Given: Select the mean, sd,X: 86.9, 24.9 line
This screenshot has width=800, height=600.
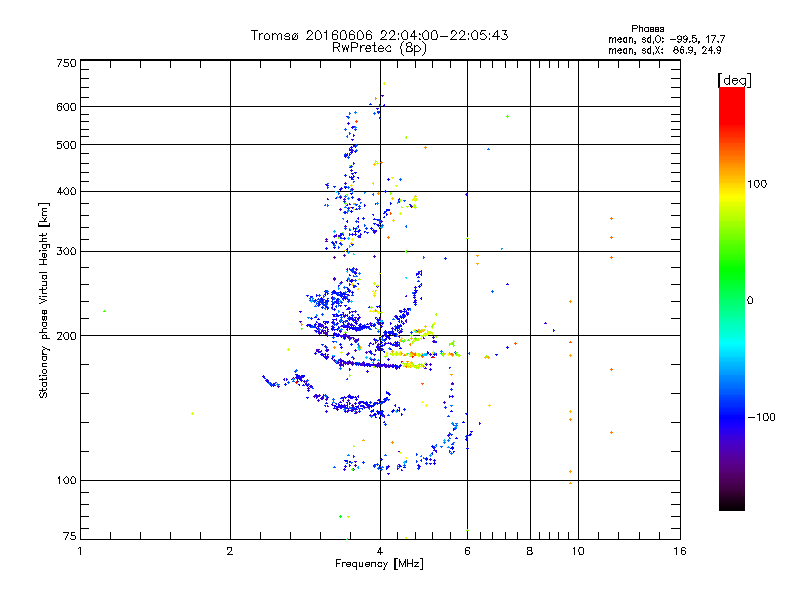Looking at the screenshot, I should (x=664, y=50).
